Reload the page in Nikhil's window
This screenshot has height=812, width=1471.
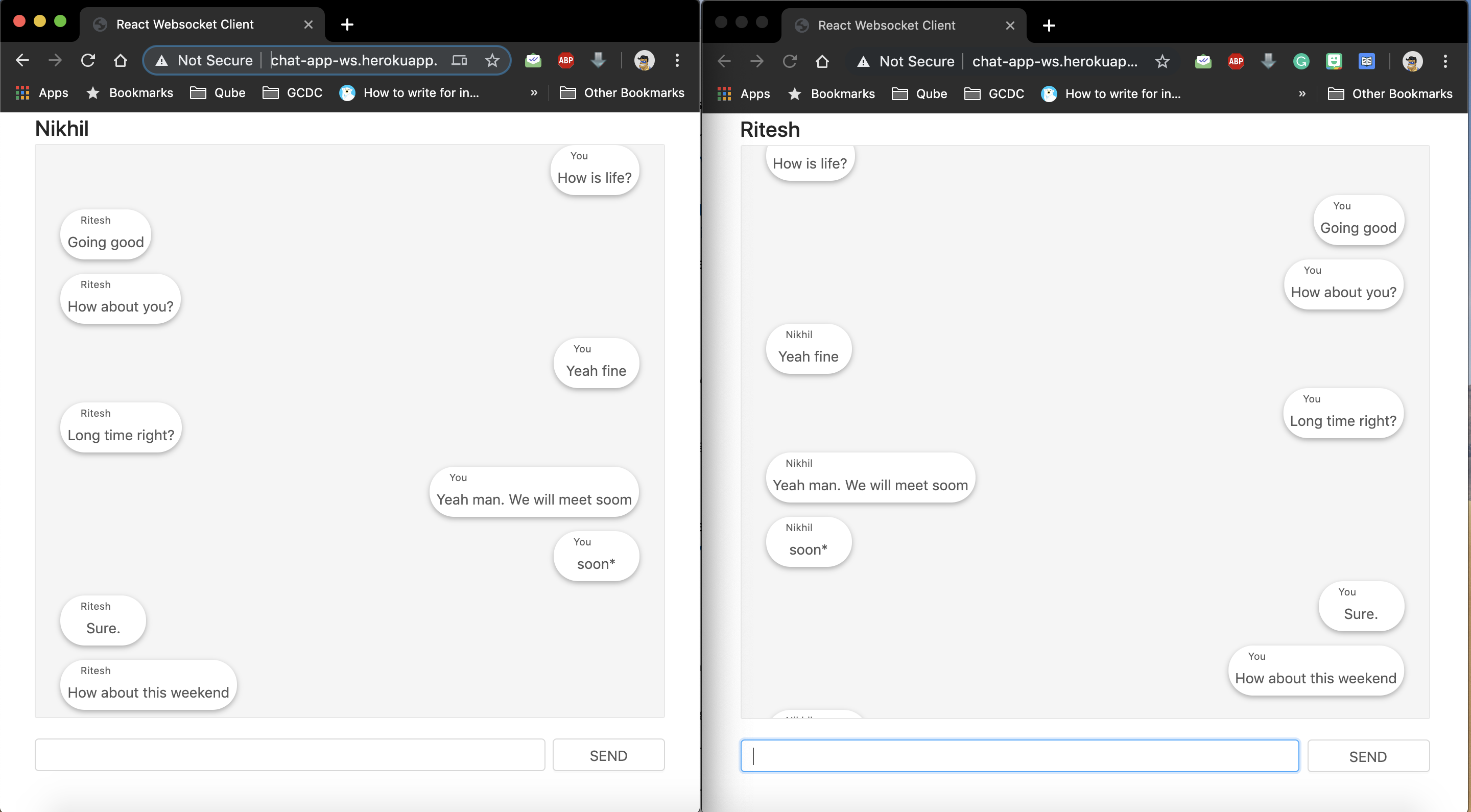coord(88,60)
